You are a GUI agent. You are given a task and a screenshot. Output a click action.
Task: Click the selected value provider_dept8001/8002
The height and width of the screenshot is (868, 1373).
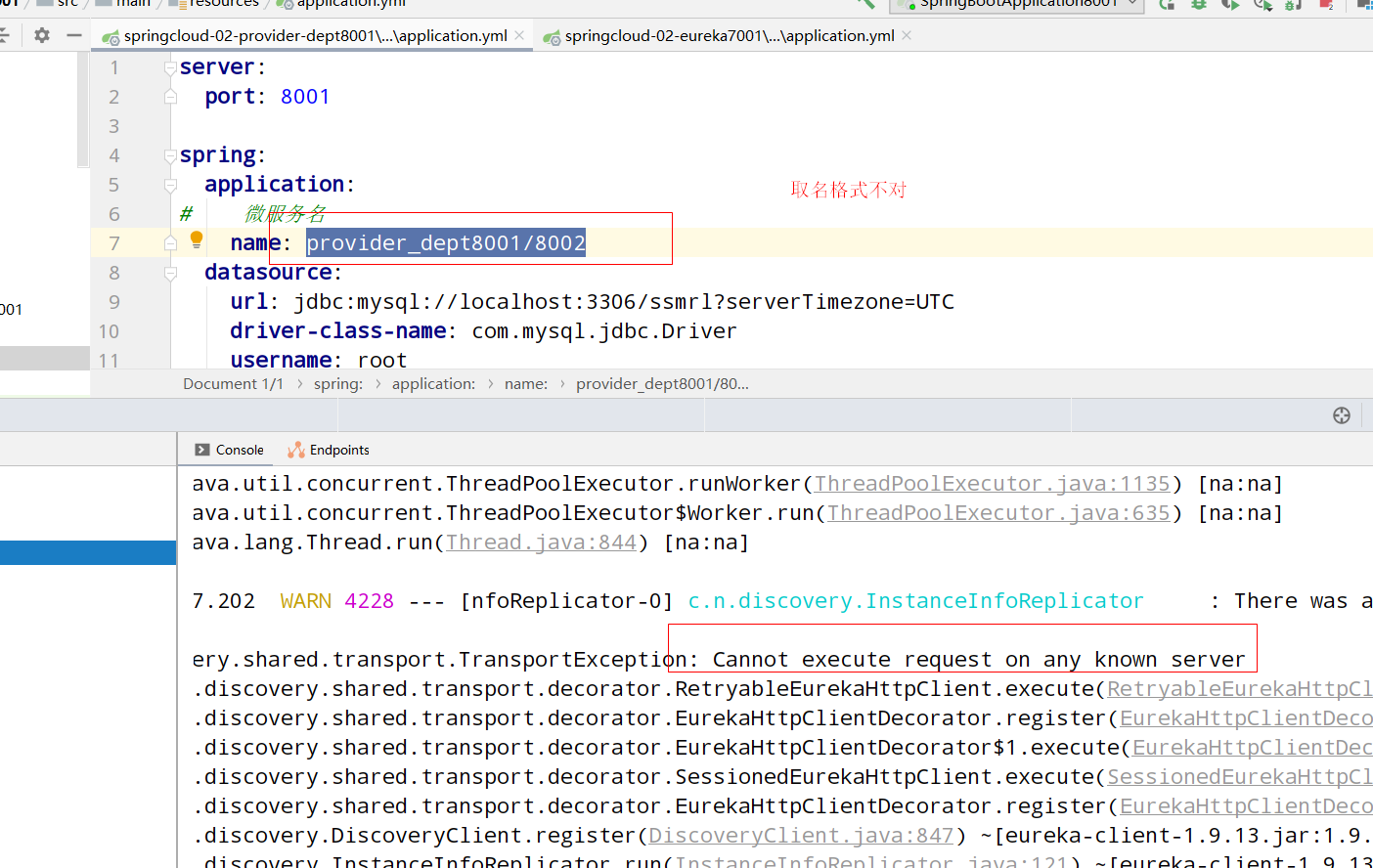tap(446, 243)
